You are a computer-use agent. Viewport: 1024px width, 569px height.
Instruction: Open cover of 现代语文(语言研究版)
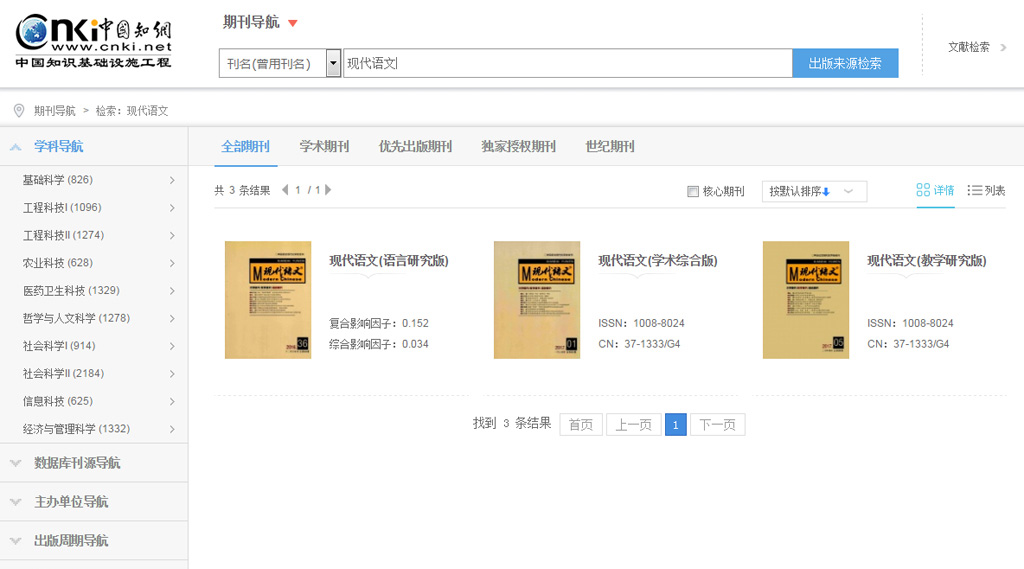[268, 300]
